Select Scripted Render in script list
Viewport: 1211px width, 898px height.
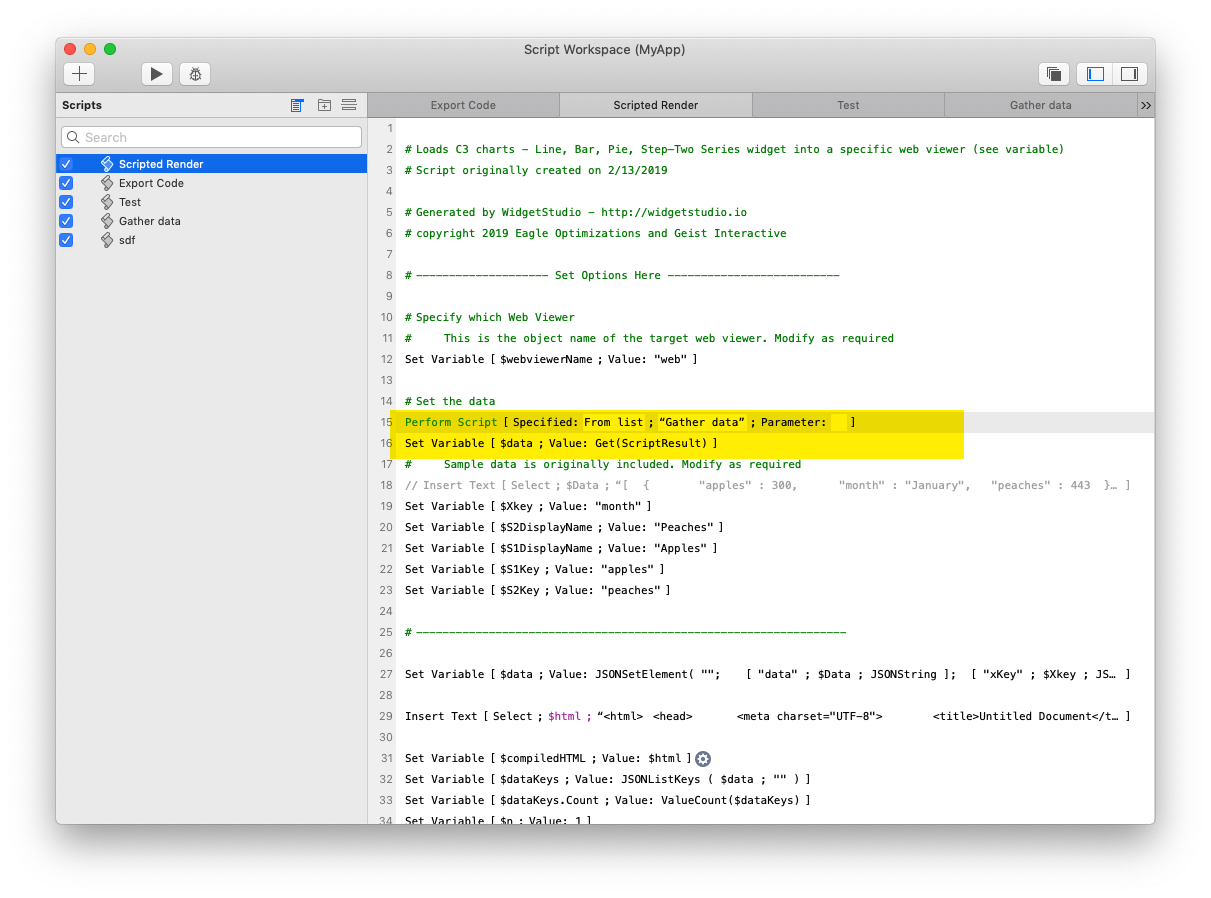pos(212,164)
